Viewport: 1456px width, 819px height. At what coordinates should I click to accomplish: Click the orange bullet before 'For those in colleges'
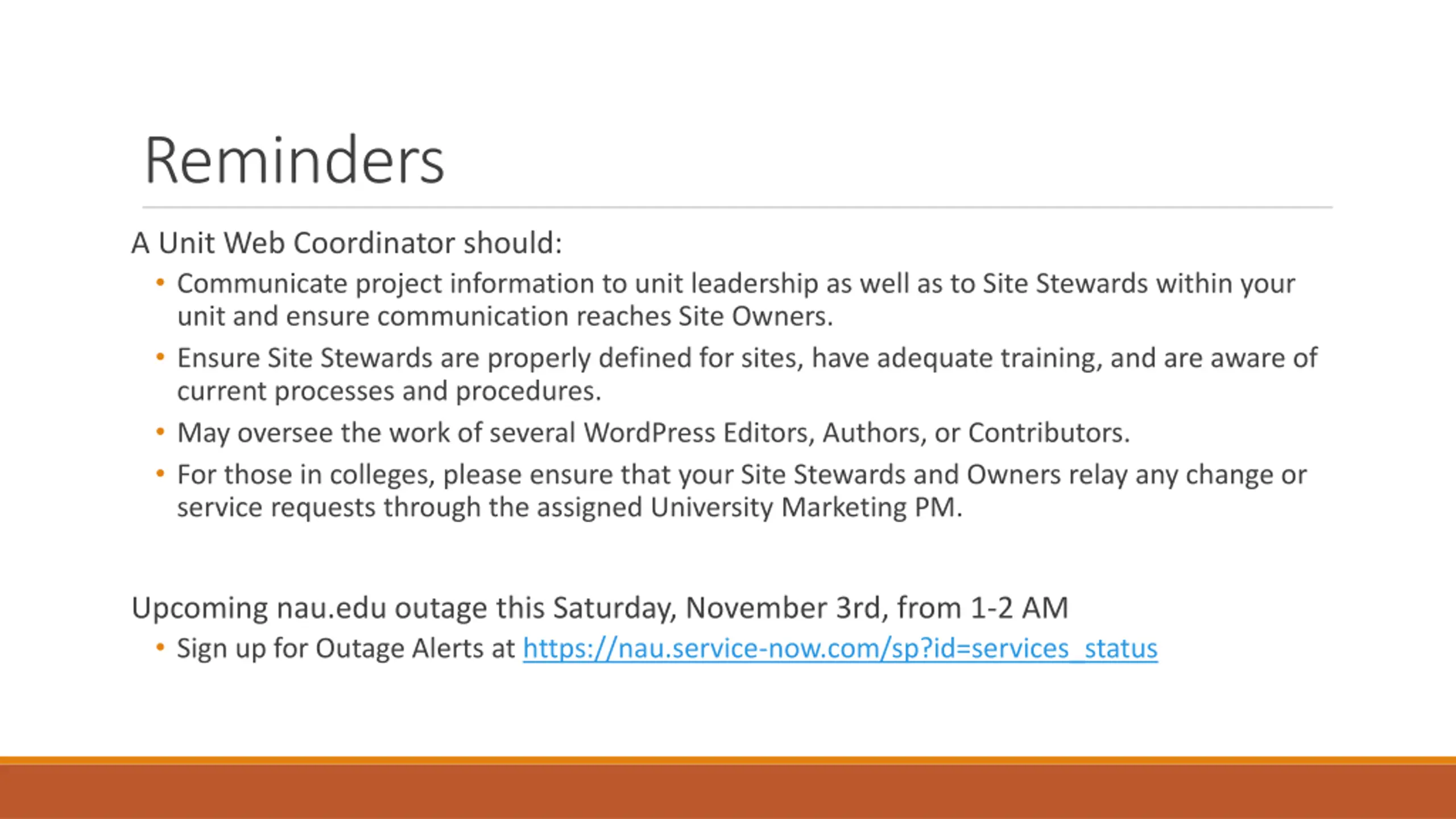point(160,474)
